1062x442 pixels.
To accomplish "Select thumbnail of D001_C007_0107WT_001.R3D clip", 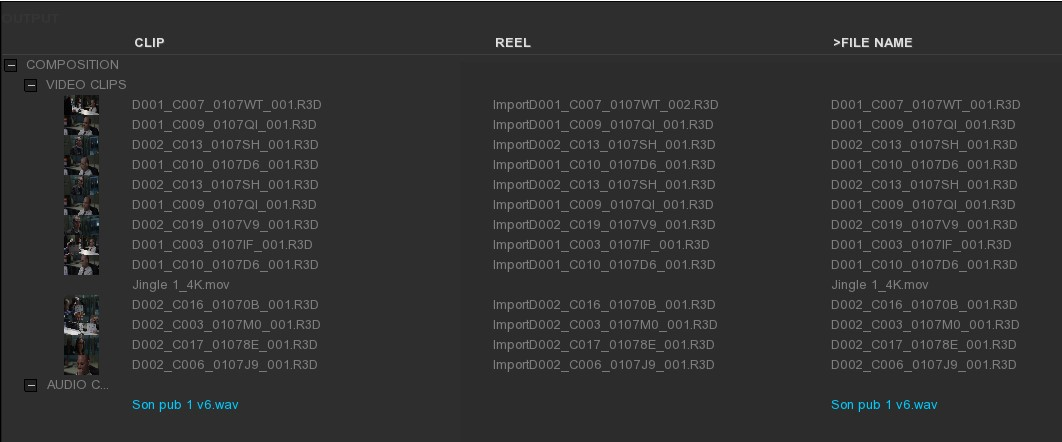I will pos(81,105).
